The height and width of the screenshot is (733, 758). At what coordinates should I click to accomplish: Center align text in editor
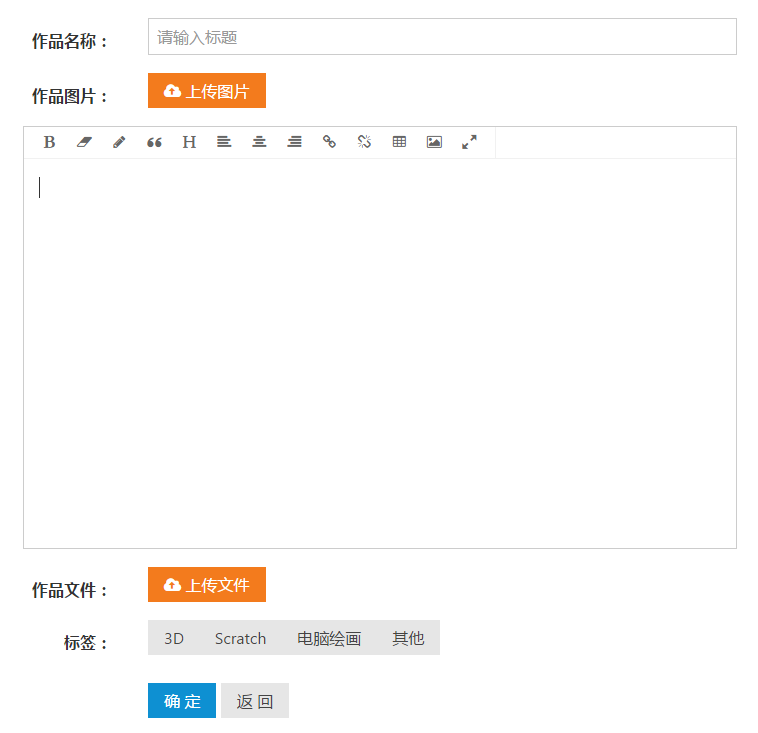point(259,142)
